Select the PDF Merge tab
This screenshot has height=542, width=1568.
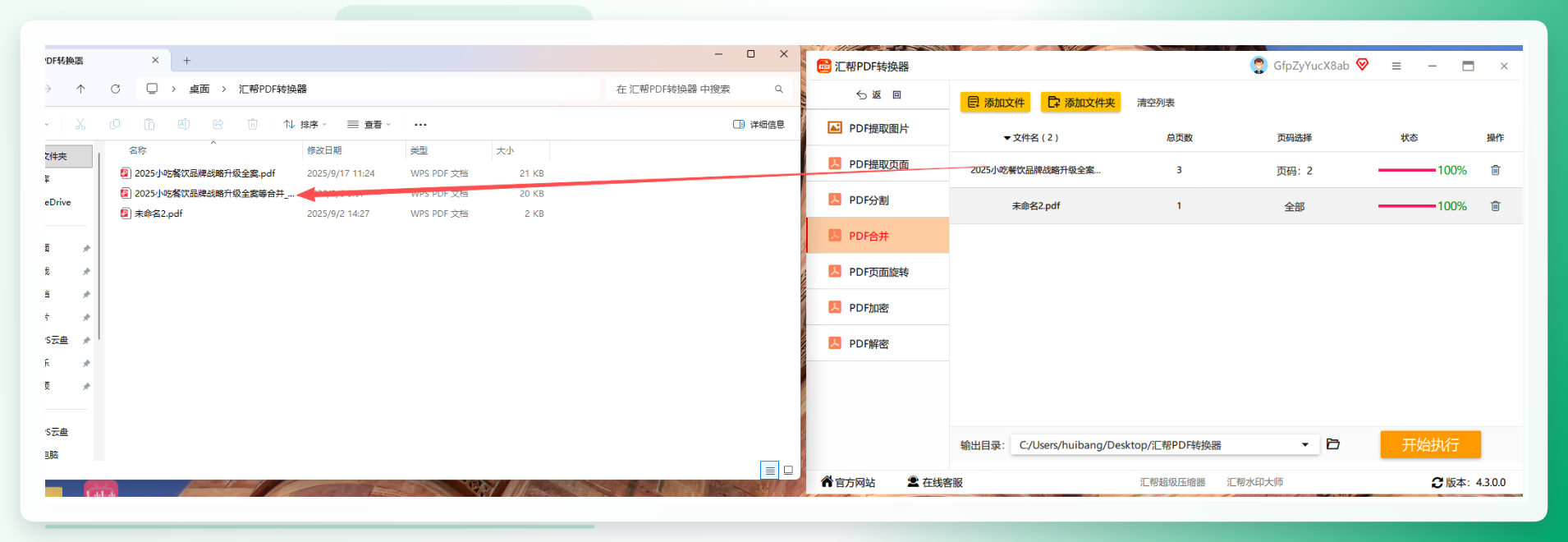coord(878,236)
